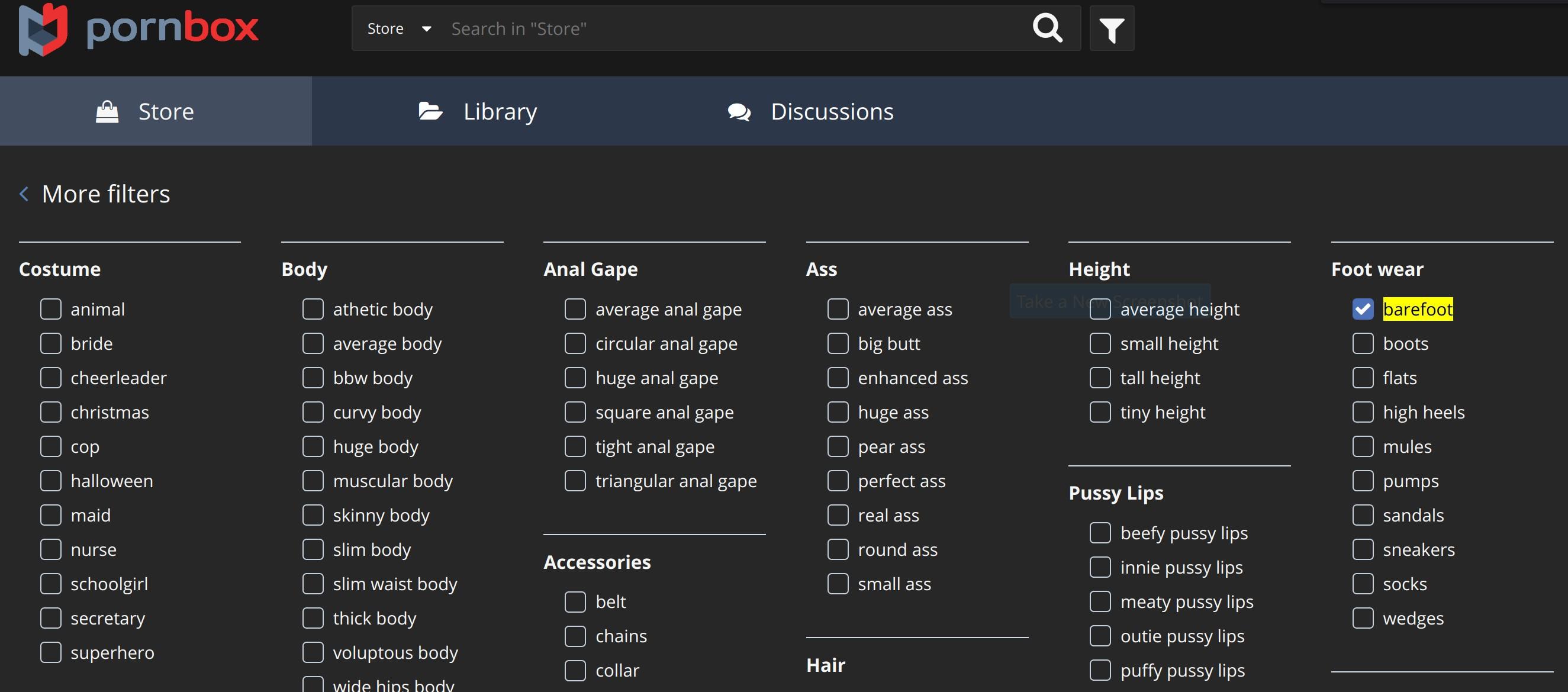The image size is (1568, 692).
Task: Check the halloween costume option
Action: pyautogui.click(x=51, y=481)
